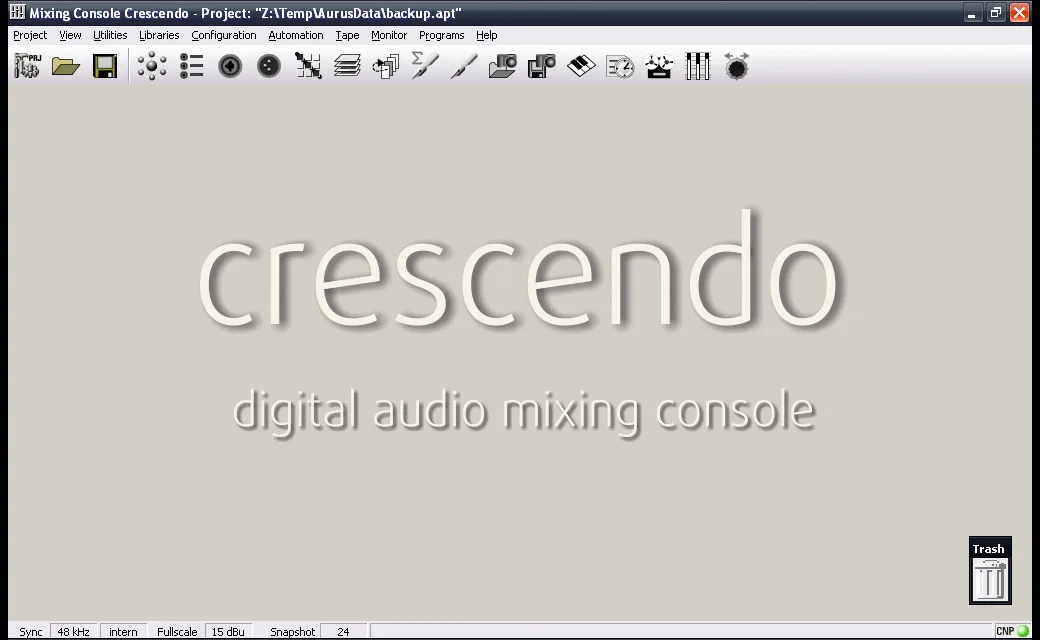Image resolution: width=1040 pixels, height=640 pixels.
Task: Click the bulleted list toolbar icon
Action: [191, 66]
